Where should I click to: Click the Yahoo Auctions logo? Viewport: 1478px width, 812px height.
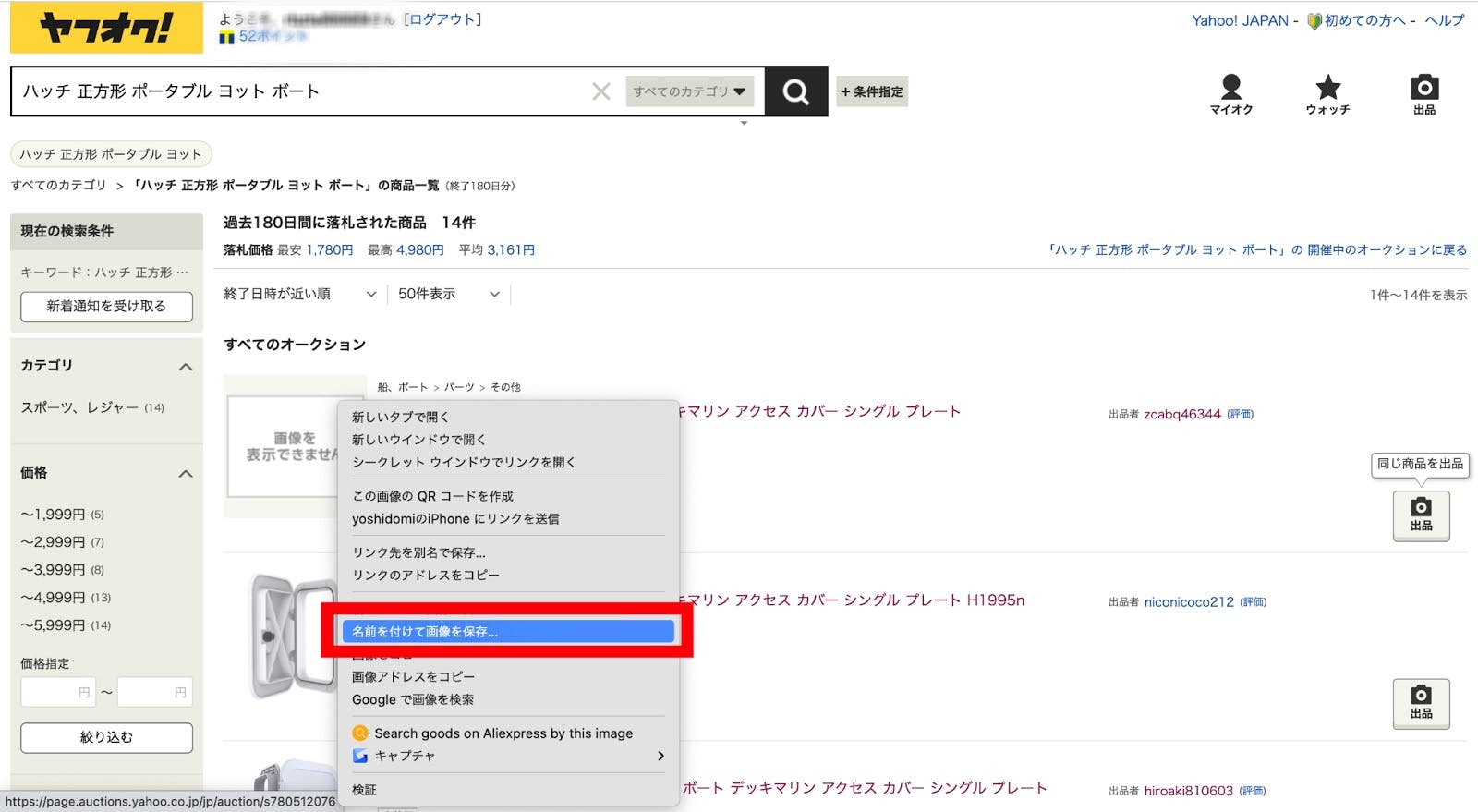106,28
